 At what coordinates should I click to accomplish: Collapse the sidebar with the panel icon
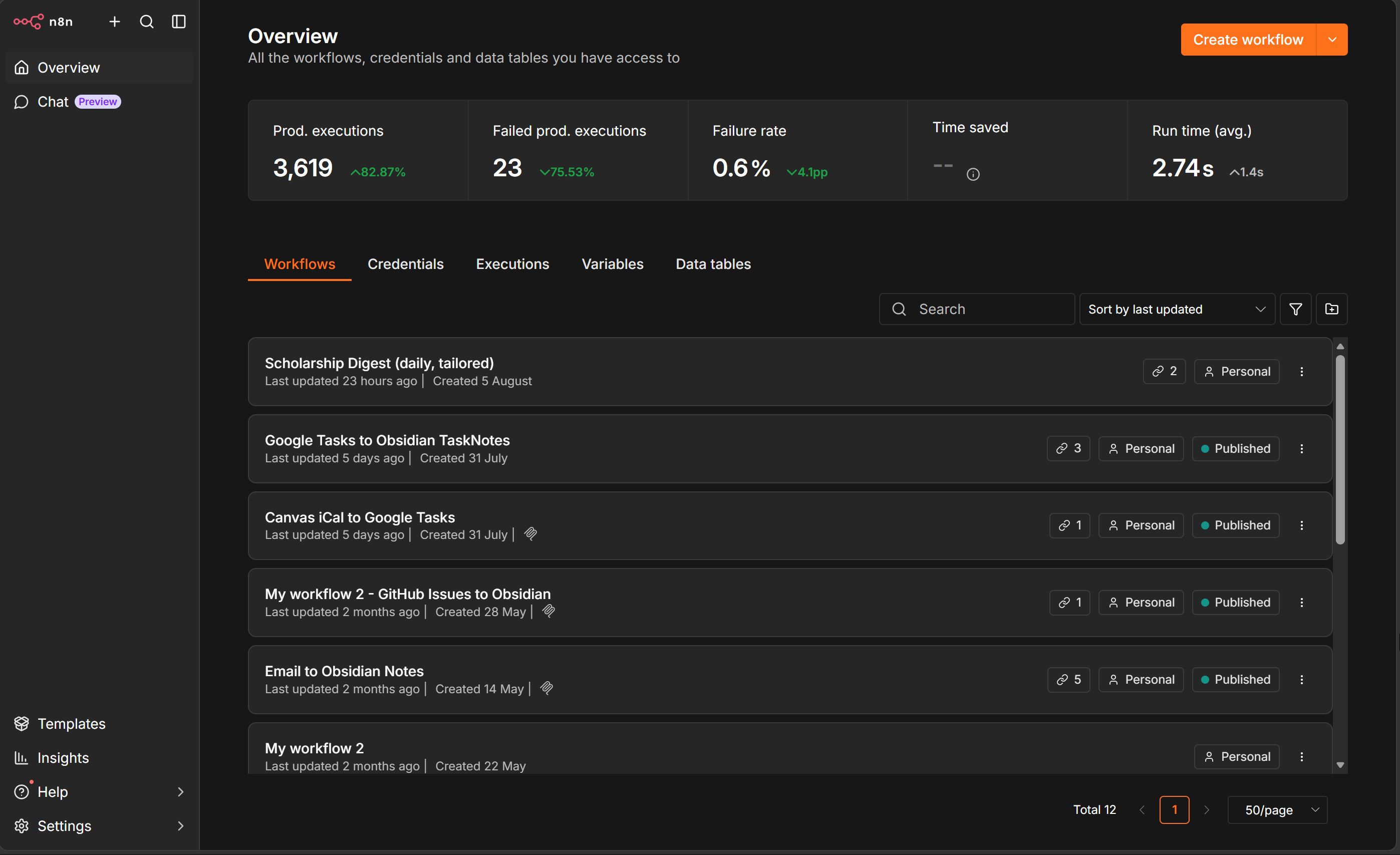(179, 22)
